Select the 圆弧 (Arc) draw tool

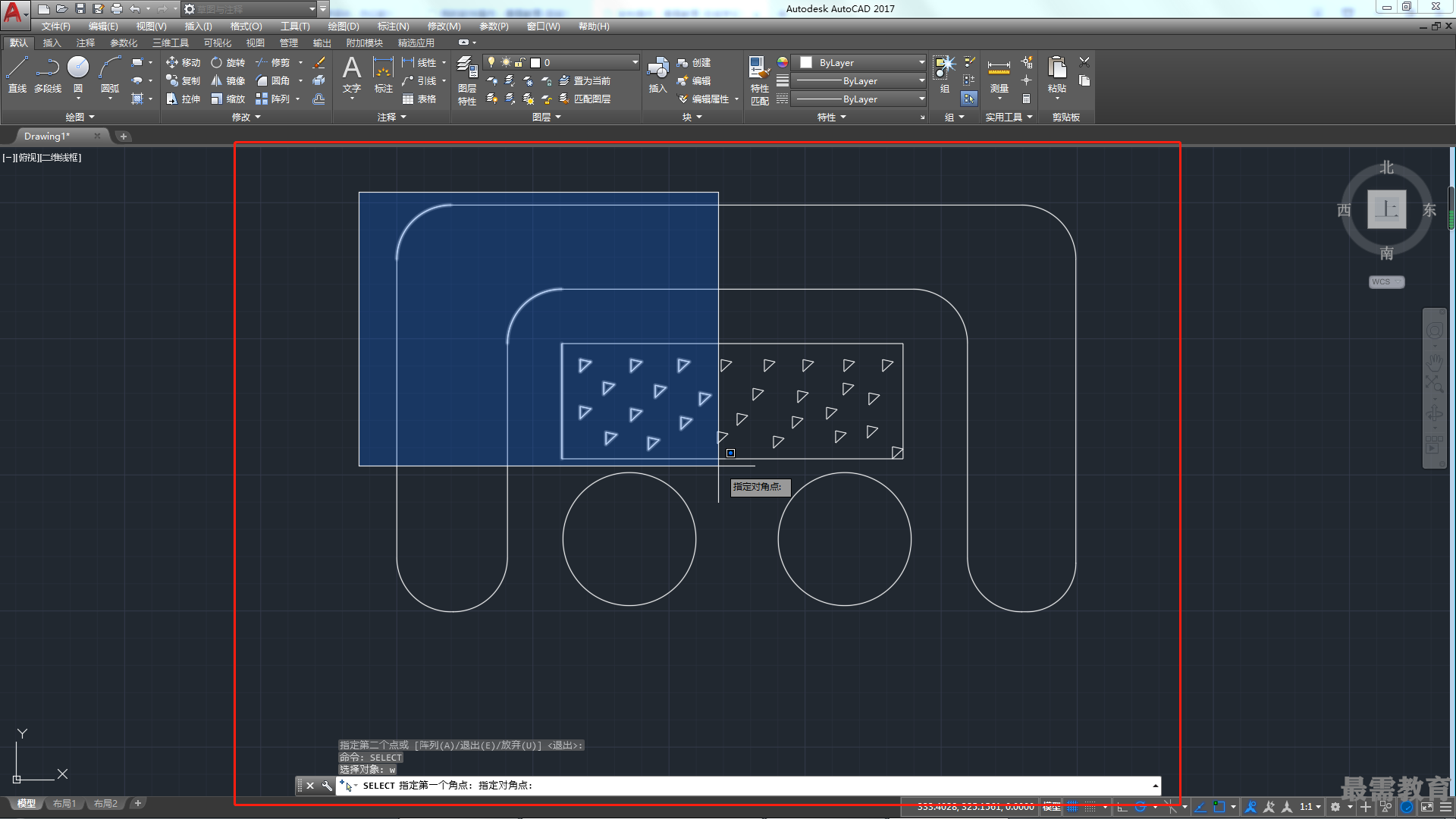[110, 74]
